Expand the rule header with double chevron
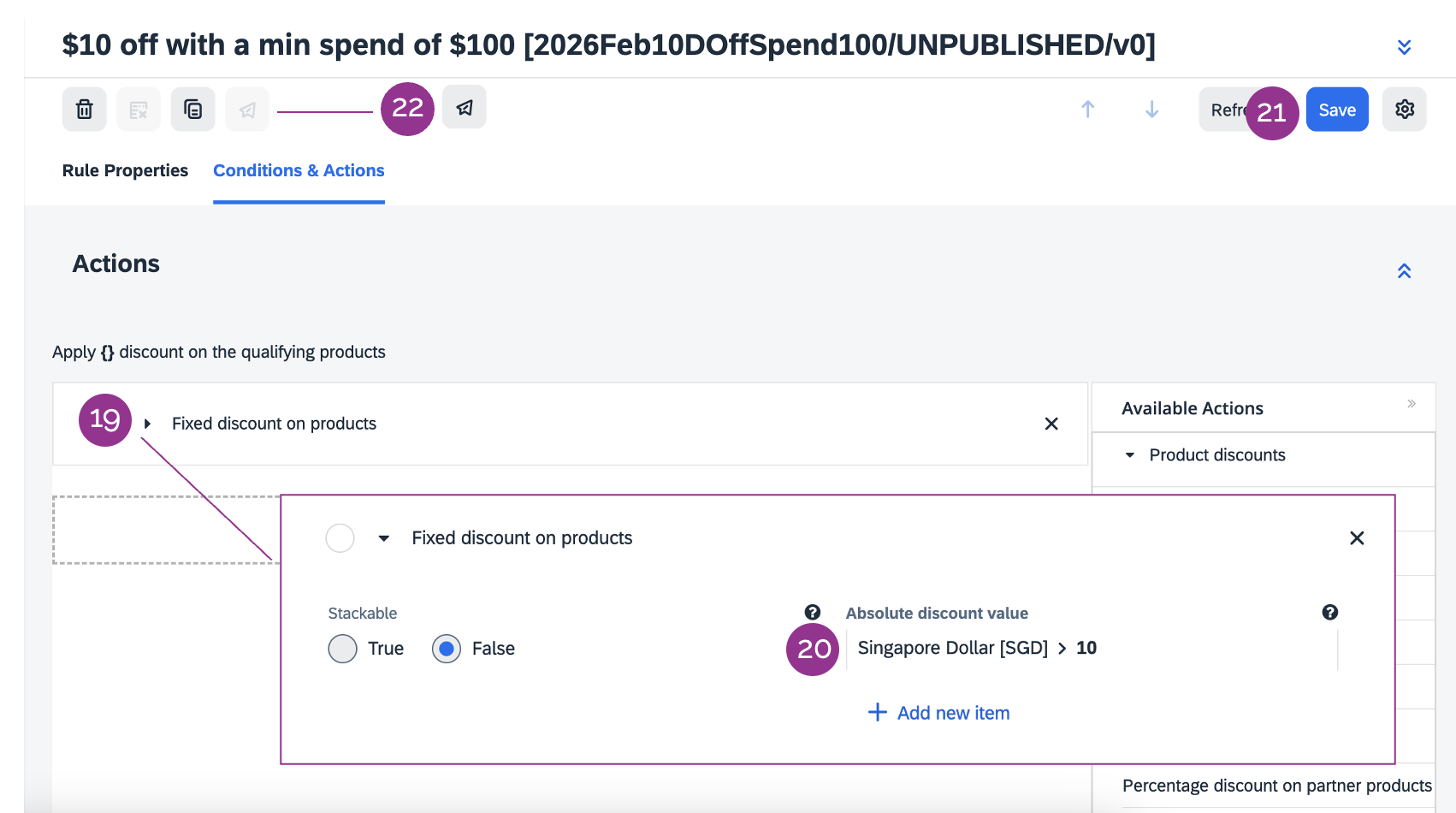Viewport: 1456px width, 813px height. click(1404, 47)
